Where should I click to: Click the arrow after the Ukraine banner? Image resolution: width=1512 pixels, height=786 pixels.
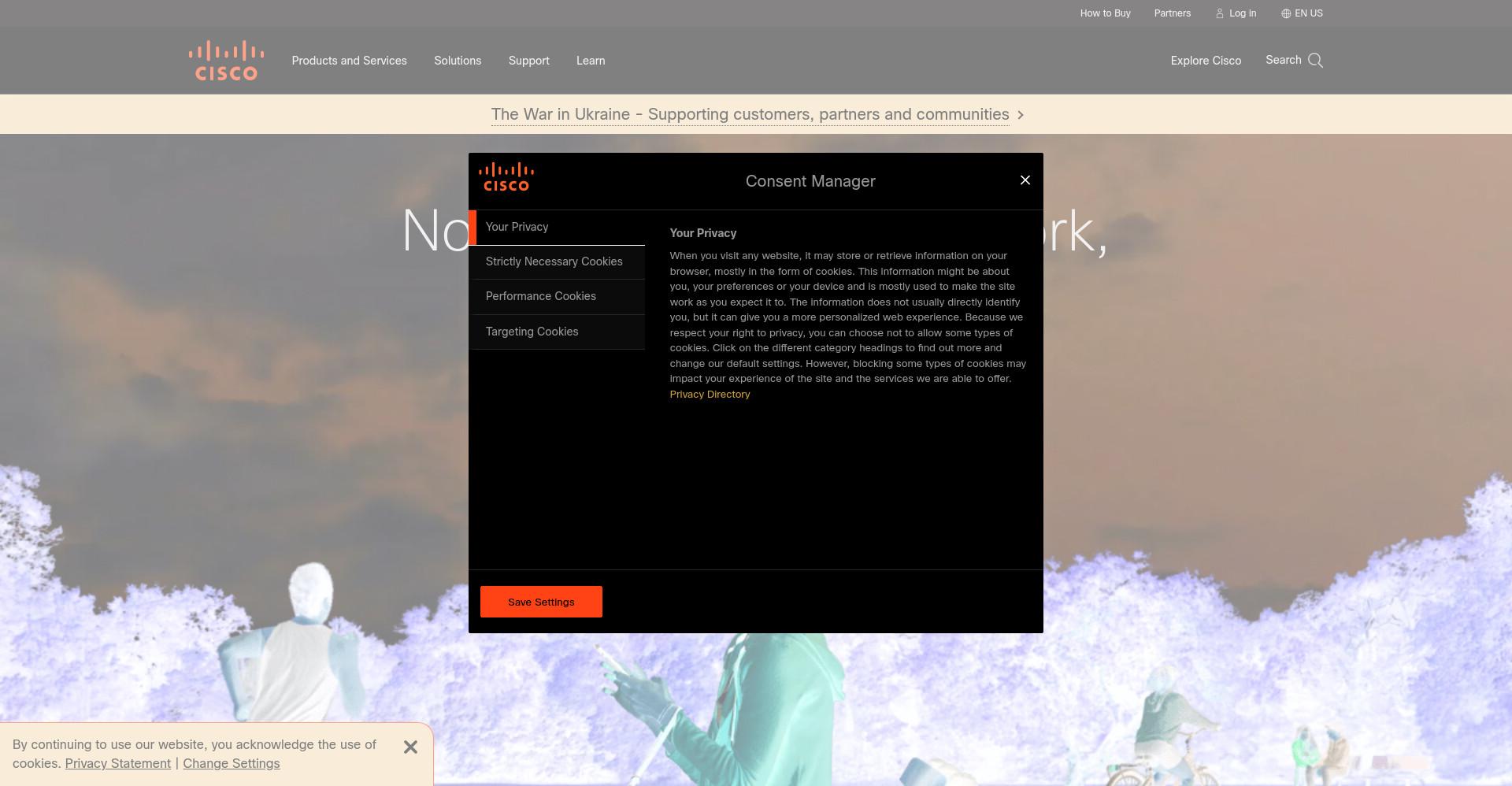click(x=1021, y=115)
